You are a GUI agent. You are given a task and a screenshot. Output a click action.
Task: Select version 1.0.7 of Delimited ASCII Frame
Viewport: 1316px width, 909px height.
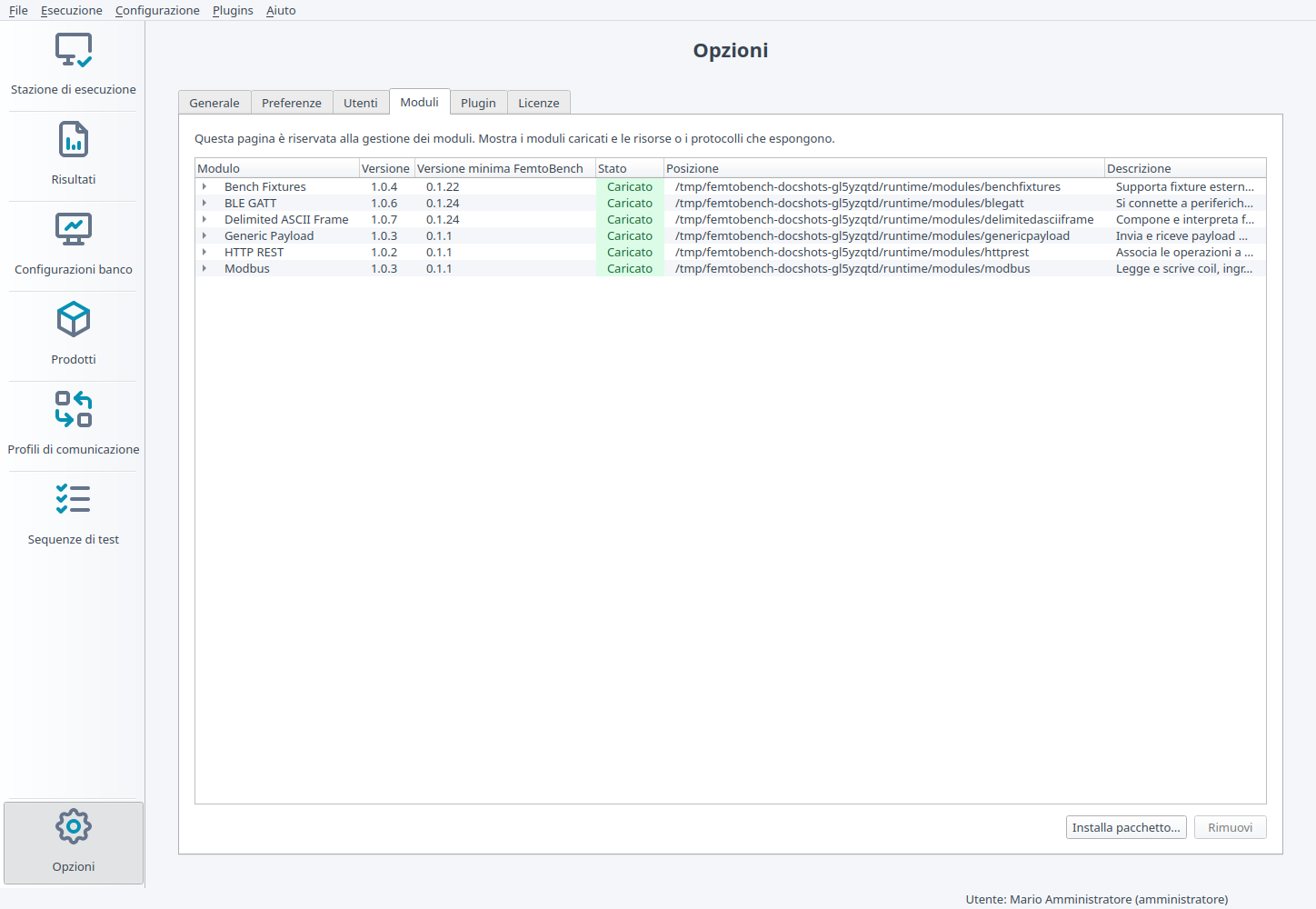[x=384, y=219]
